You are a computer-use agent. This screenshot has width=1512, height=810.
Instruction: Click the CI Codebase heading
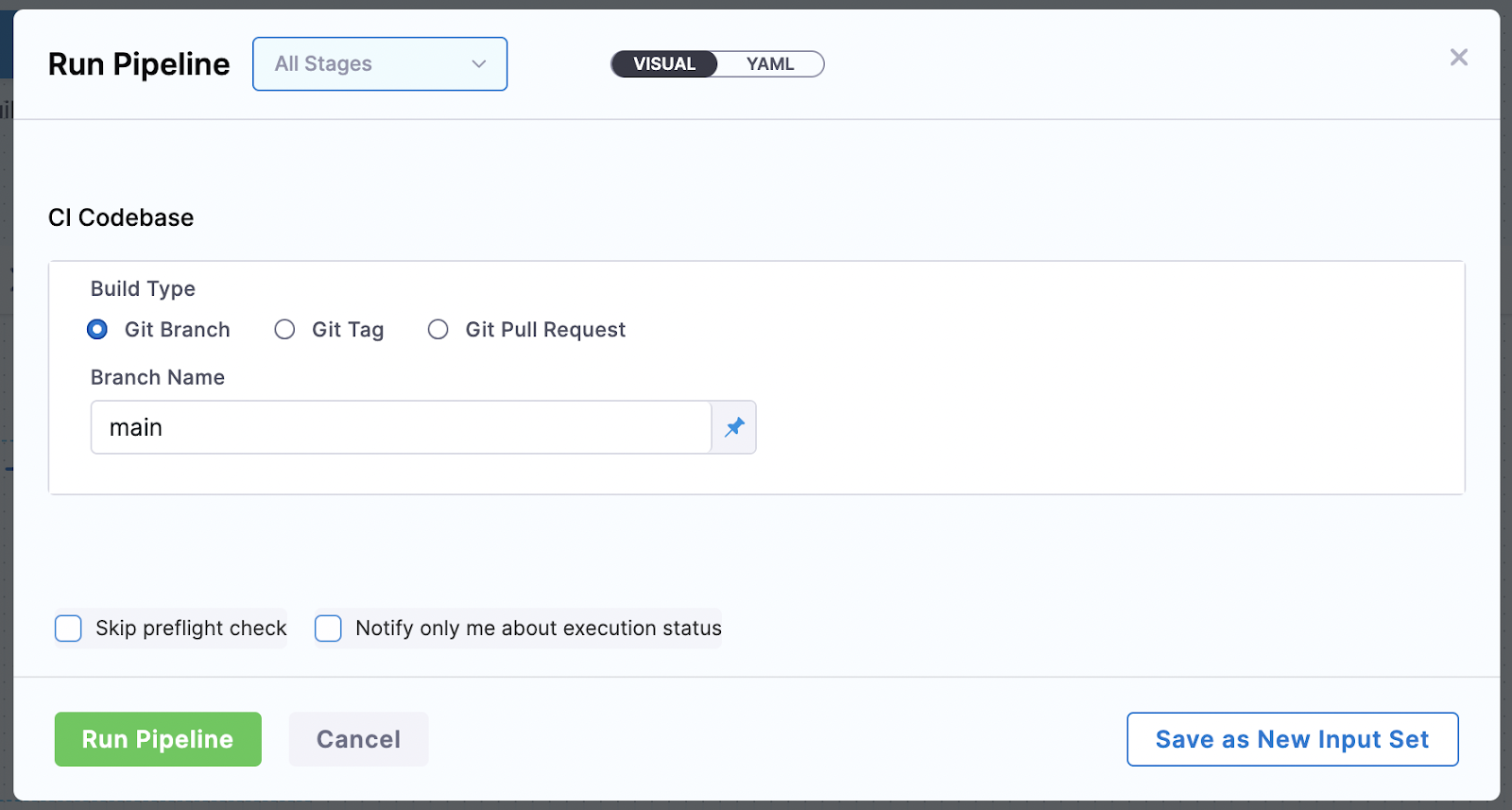tap(121, 217)
